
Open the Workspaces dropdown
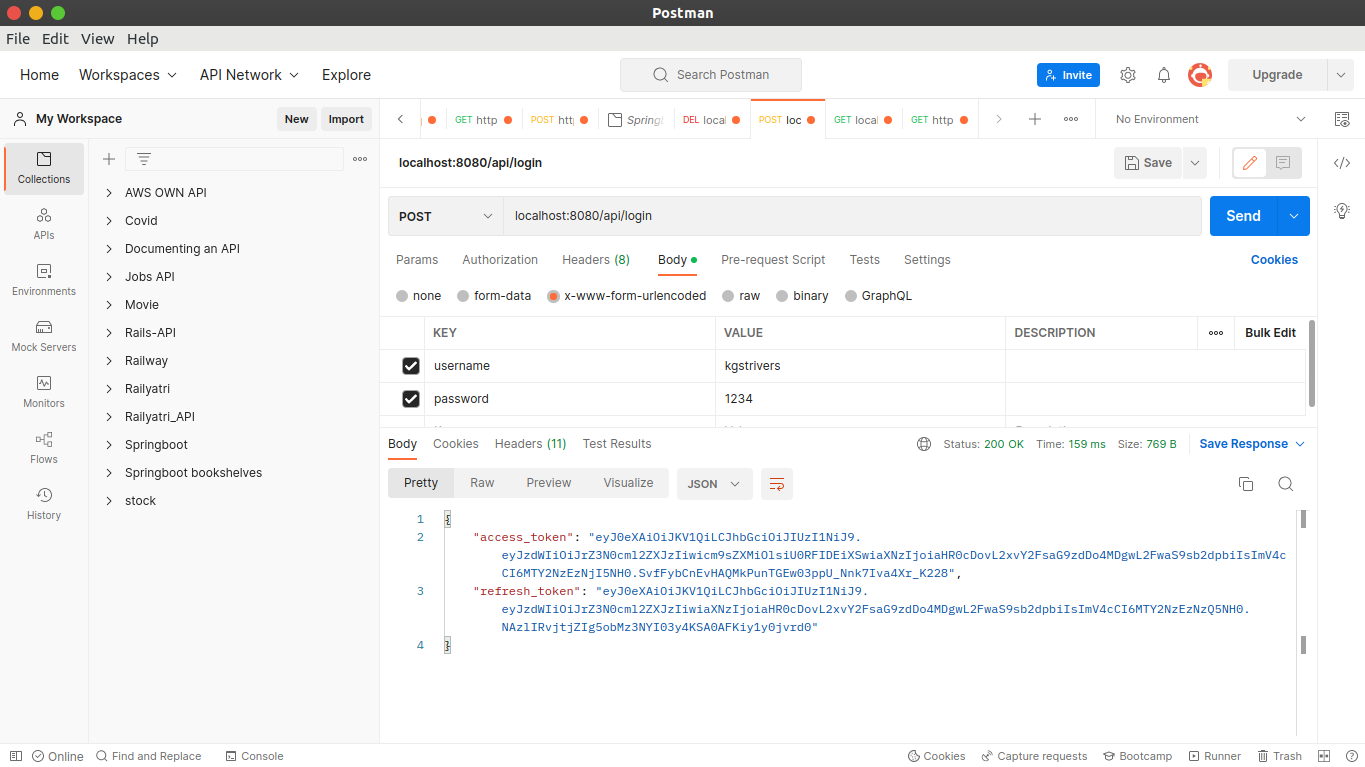point(128,75)
